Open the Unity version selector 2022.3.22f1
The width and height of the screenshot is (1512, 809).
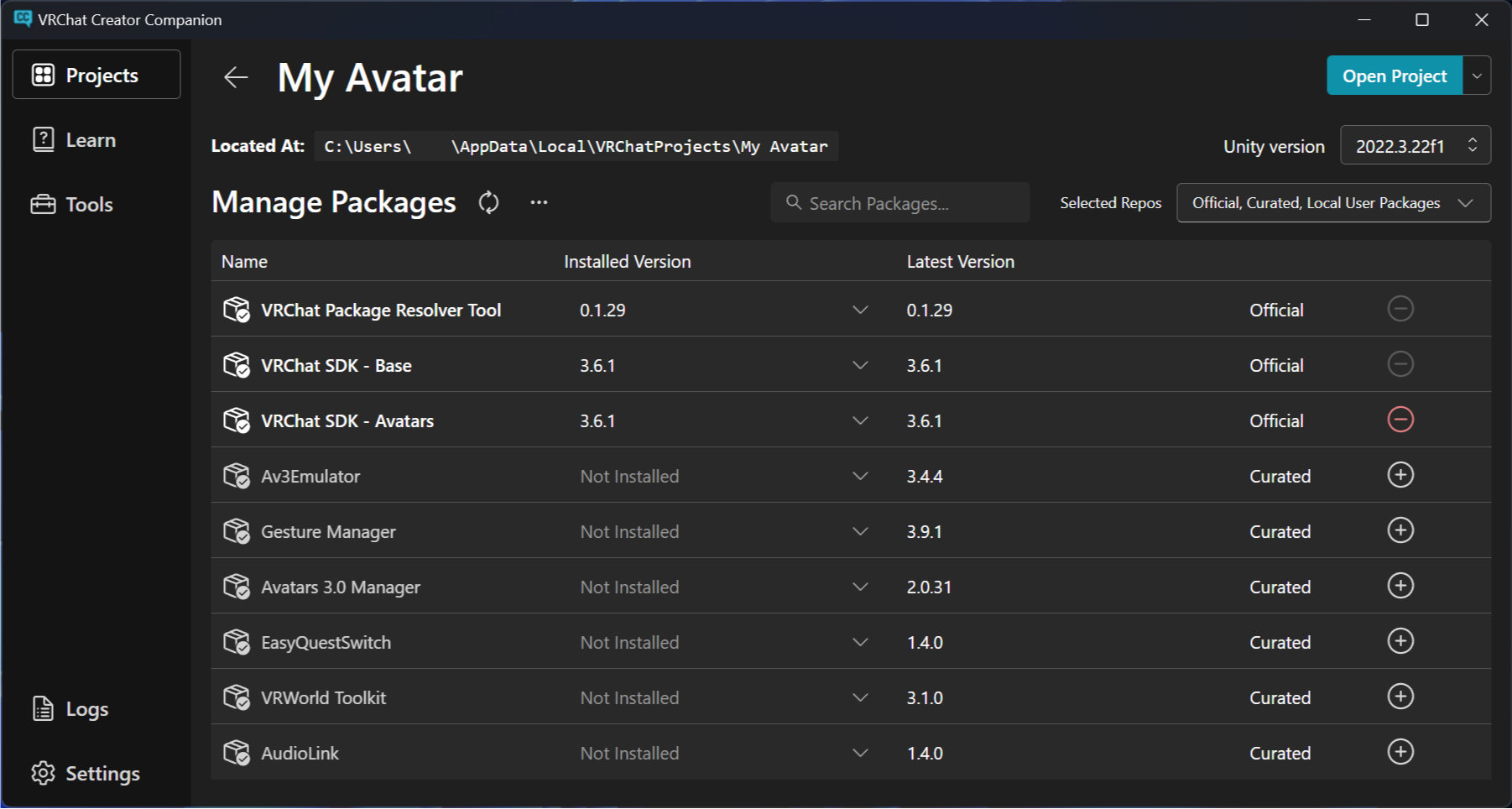coord(1416,145)
